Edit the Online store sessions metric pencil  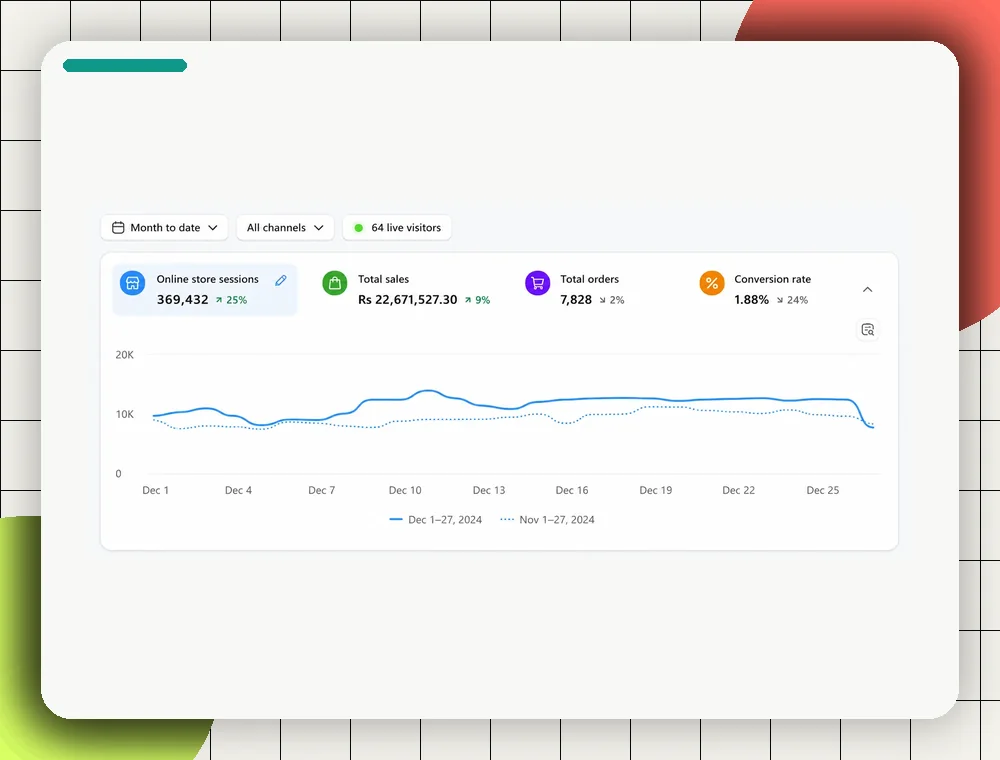(281, 281)
